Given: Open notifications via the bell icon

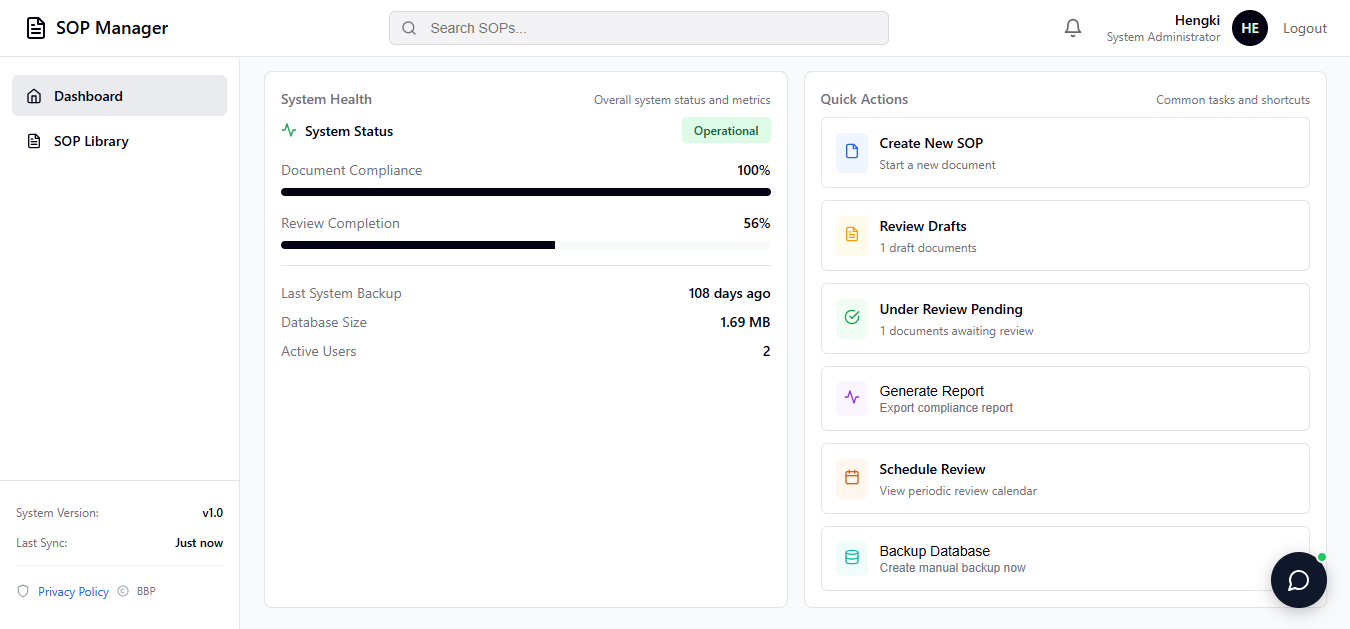Looking at the screenshot, I should coord(1073,28).
